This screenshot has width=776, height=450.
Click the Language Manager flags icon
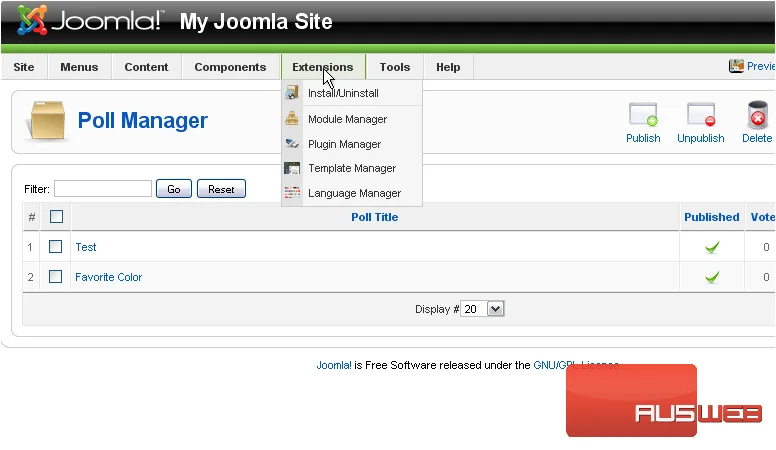pos(292,193)
